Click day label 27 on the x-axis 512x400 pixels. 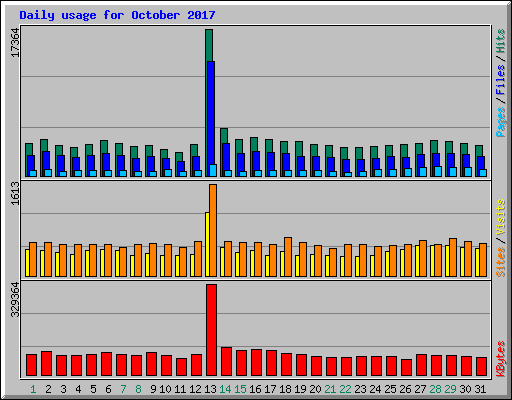[420, 389]
